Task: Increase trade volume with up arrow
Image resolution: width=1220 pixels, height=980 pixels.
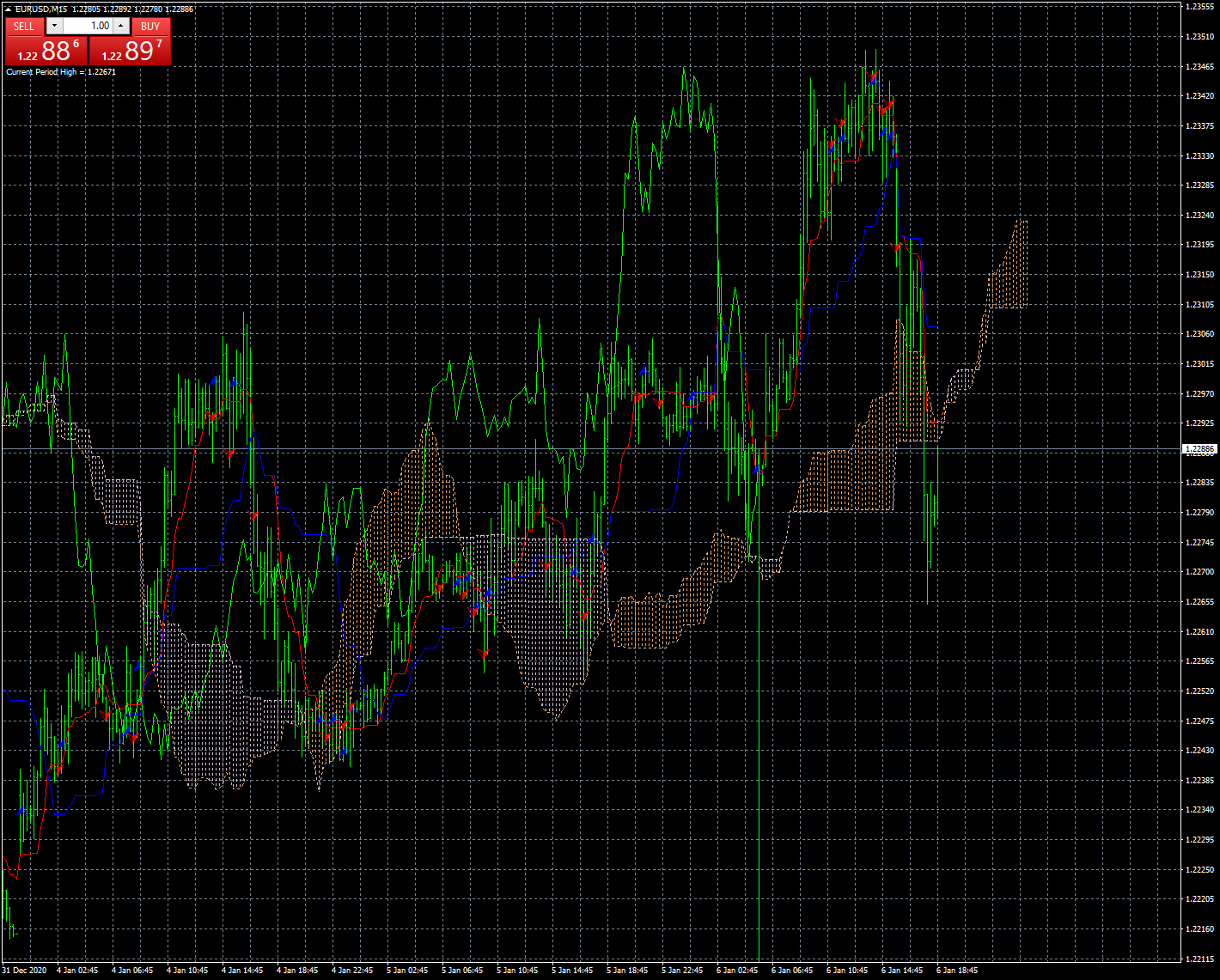Action: (121, 27)
